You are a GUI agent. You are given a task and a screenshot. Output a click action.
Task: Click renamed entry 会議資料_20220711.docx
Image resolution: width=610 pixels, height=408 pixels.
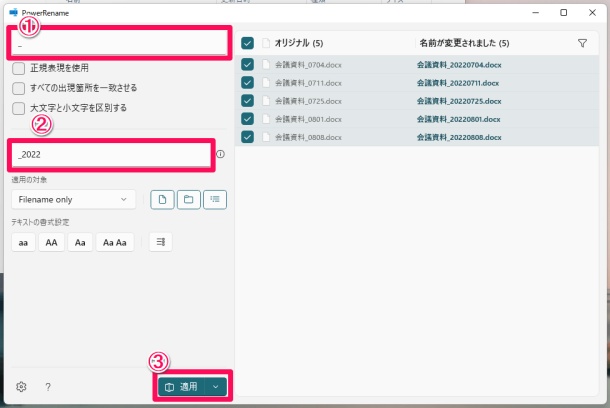coord(458,83)
